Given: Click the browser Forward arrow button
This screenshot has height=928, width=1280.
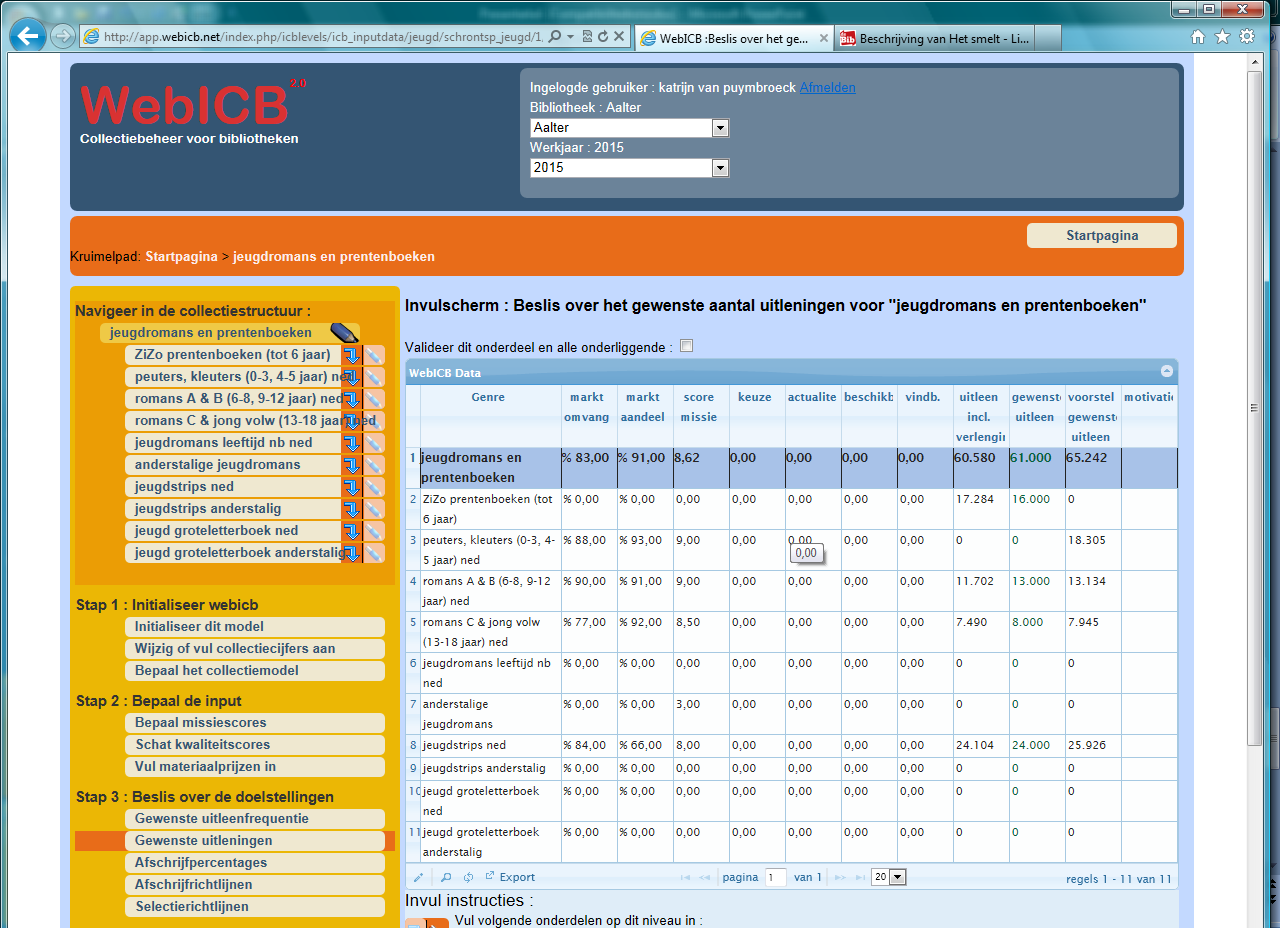Looking at the screenshot, I should pyautogui.click(x=62, y=37).
